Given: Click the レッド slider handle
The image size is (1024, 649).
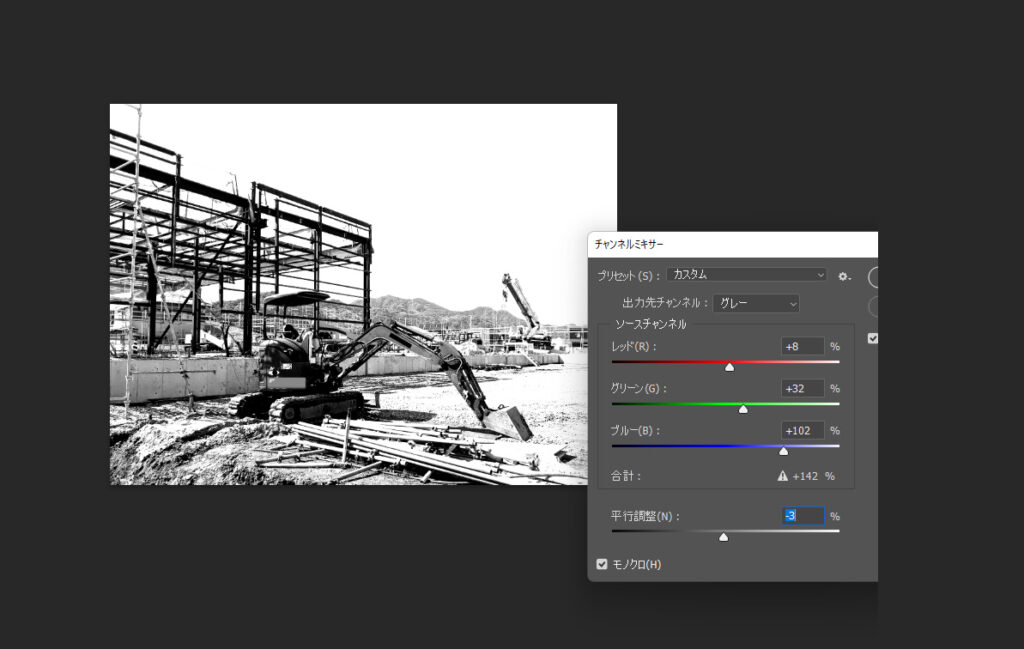Looking at the screenshot, I should pyautogui.click(x=729, y=367).
